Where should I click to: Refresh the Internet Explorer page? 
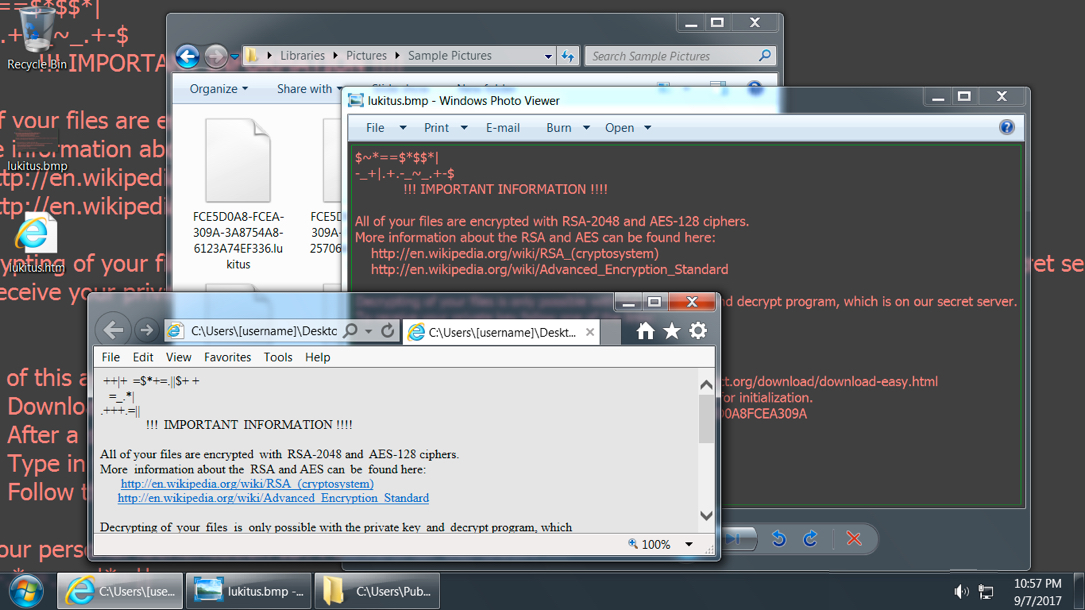[x=388, y=331]
